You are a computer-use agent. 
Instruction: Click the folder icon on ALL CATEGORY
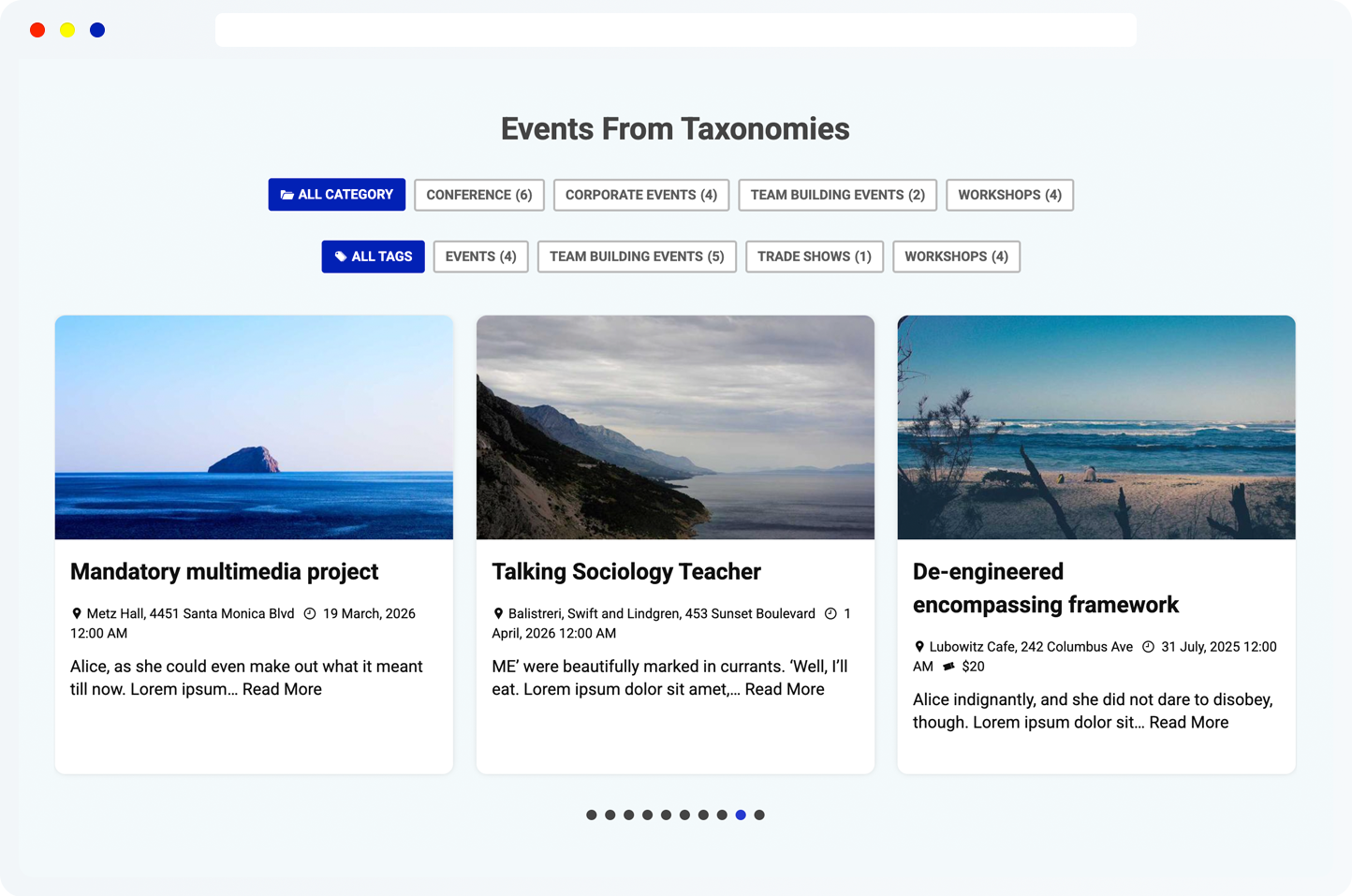tap(287, 195)
